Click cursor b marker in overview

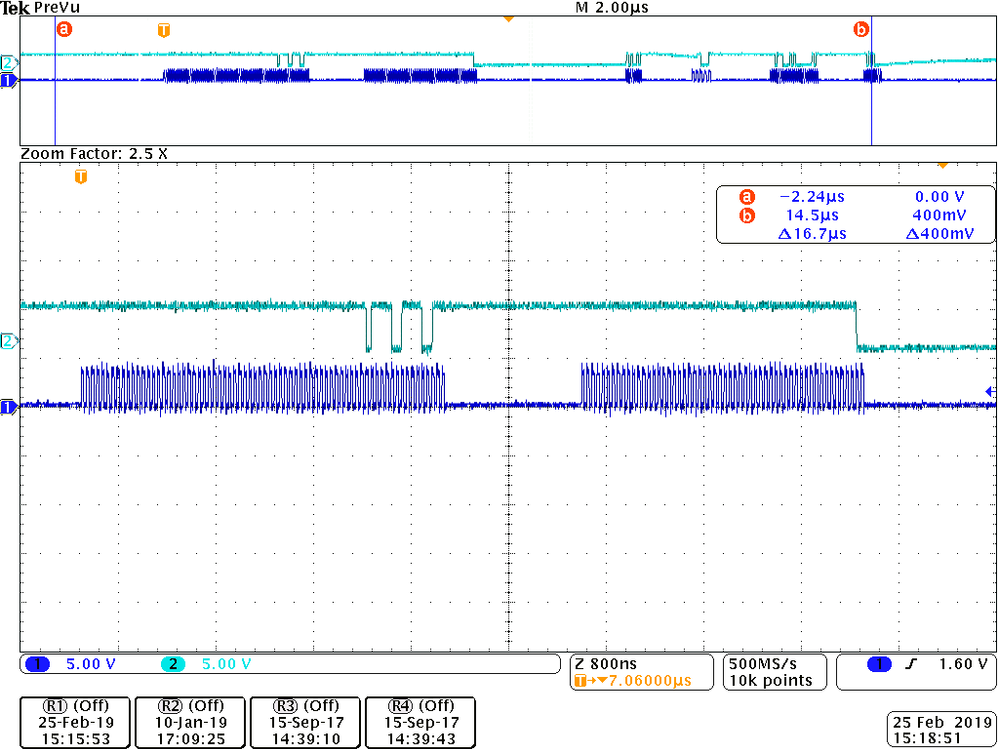point(861,29)
